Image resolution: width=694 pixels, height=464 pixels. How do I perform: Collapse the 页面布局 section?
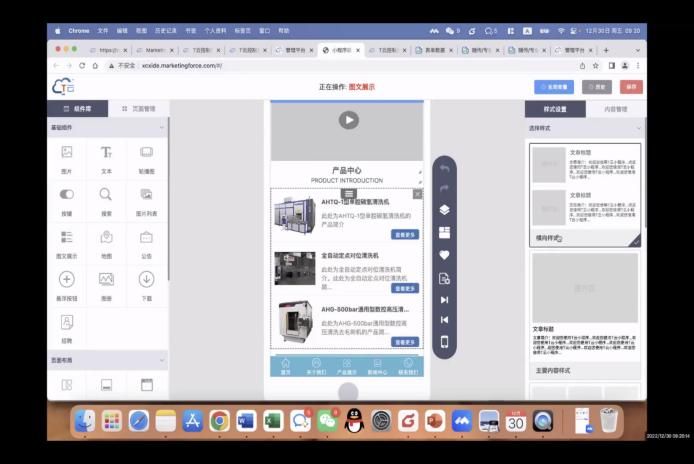click(x=163, y=360)
